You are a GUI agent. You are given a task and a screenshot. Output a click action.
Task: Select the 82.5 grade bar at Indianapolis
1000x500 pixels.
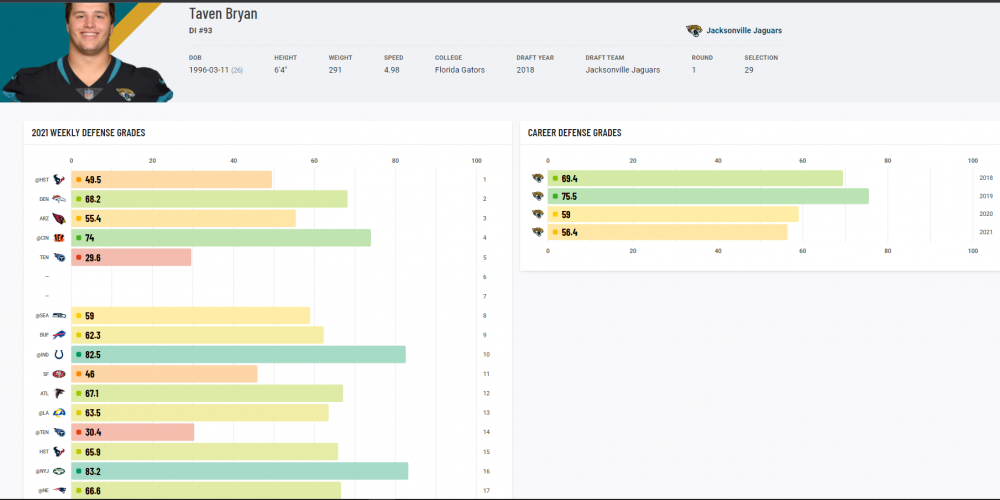point(239,355)
